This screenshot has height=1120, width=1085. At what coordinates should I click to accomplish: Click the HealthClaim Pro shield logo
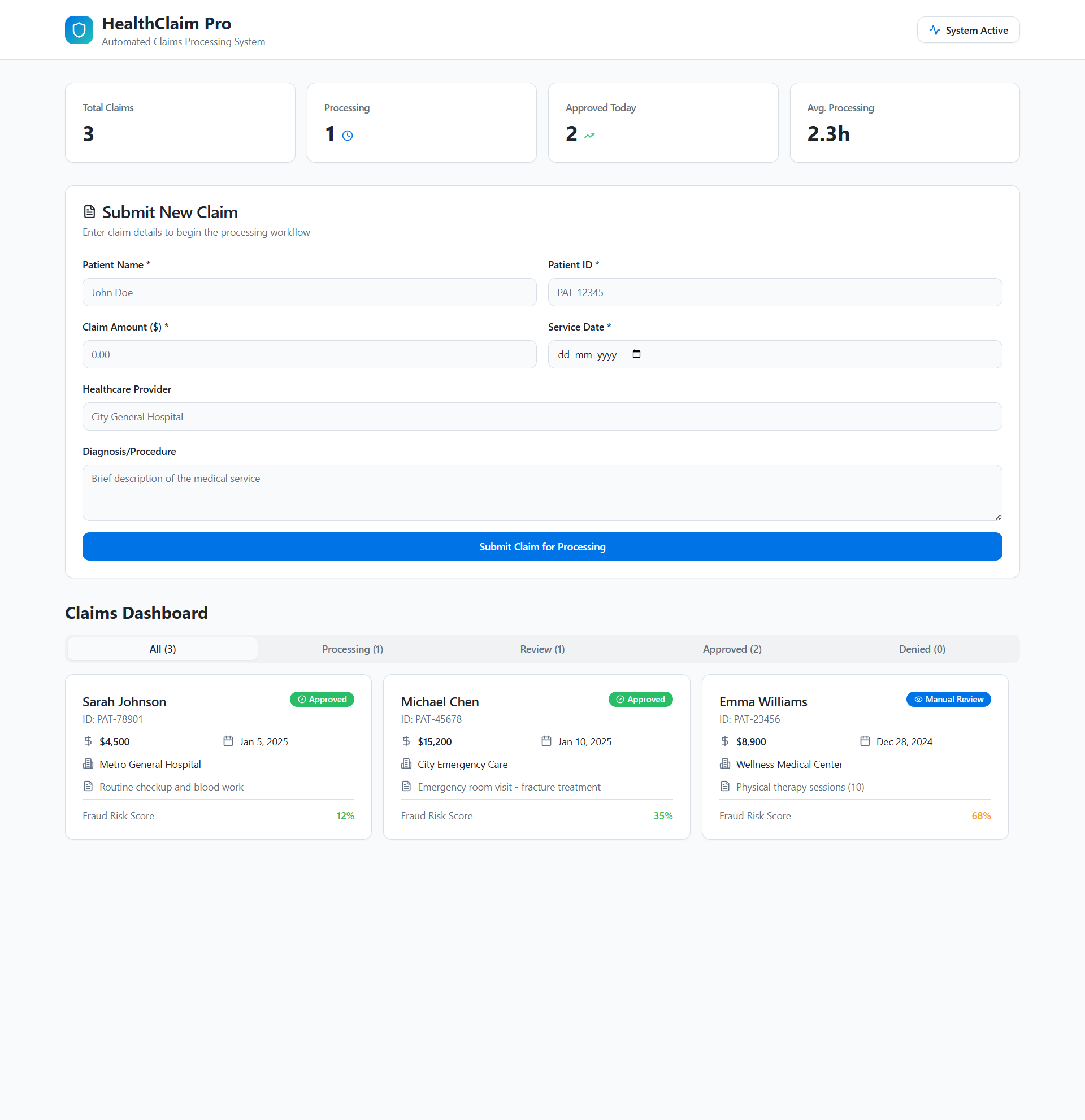click(x=79, y=31)
